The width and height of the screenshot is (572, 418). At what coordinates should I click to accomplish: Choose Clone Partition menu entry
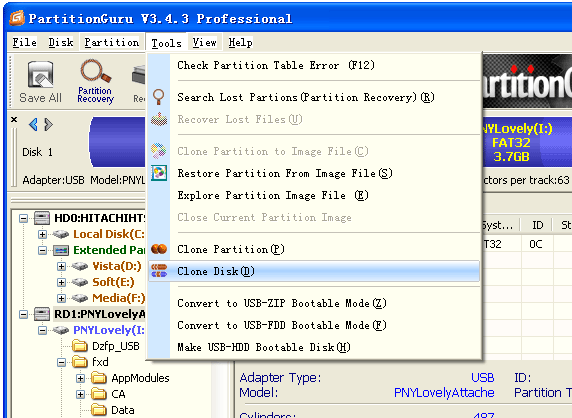pyautogui.click(x=314, y=249)
